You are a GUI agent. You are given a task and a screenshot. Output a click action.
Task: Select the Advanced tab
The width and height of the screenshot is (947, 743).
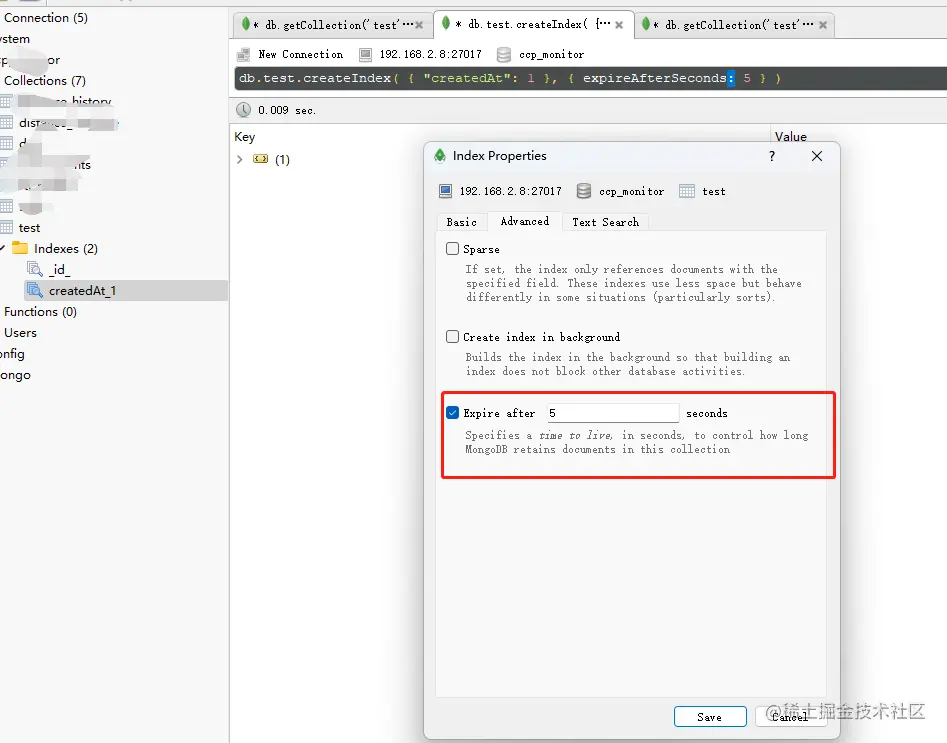point(525,222)
